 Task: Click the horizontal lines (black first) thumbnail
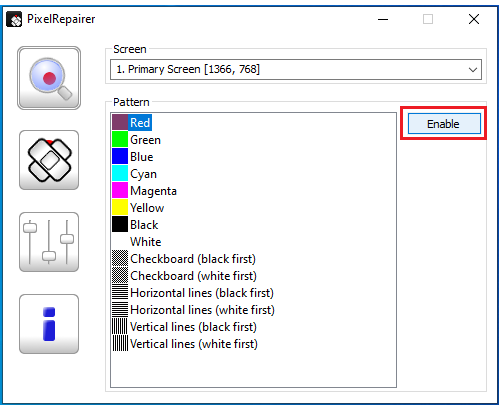pos(120,292)
